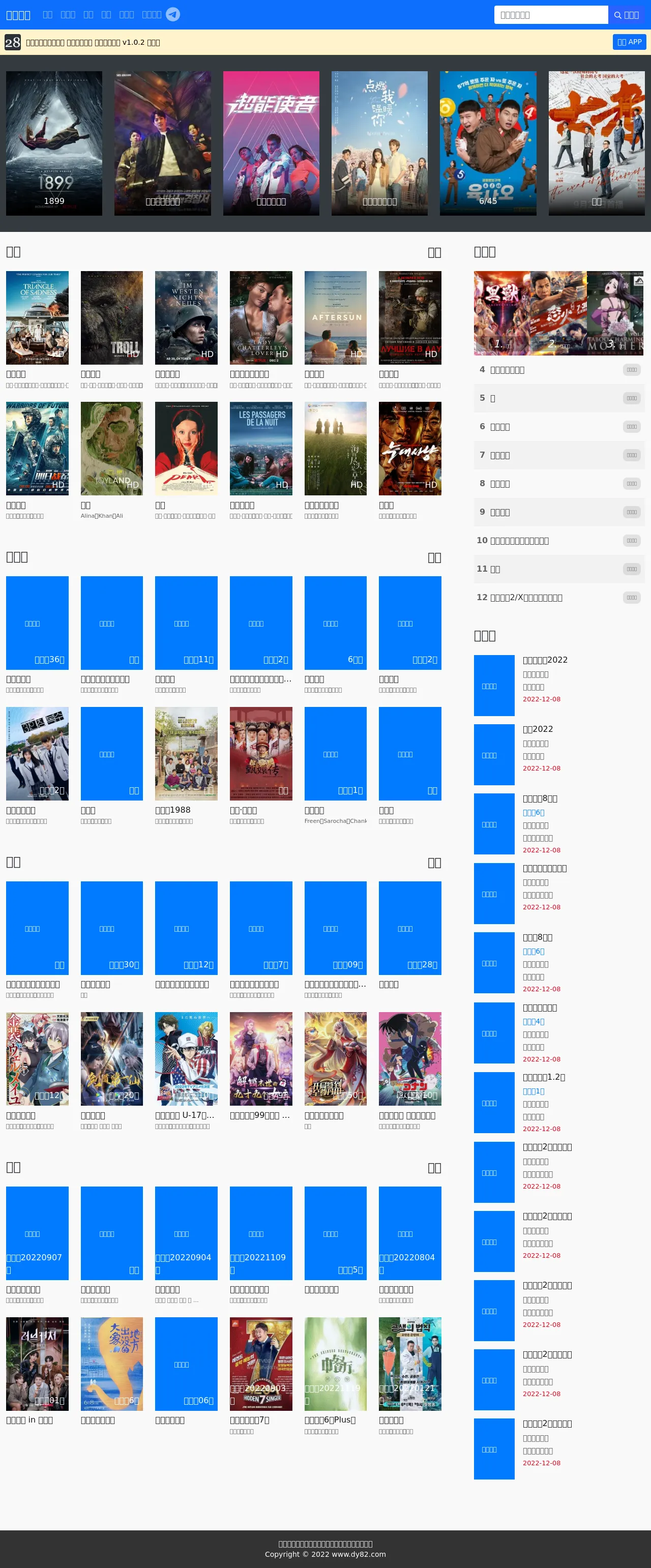Click the APP download button

click(629, 42)
